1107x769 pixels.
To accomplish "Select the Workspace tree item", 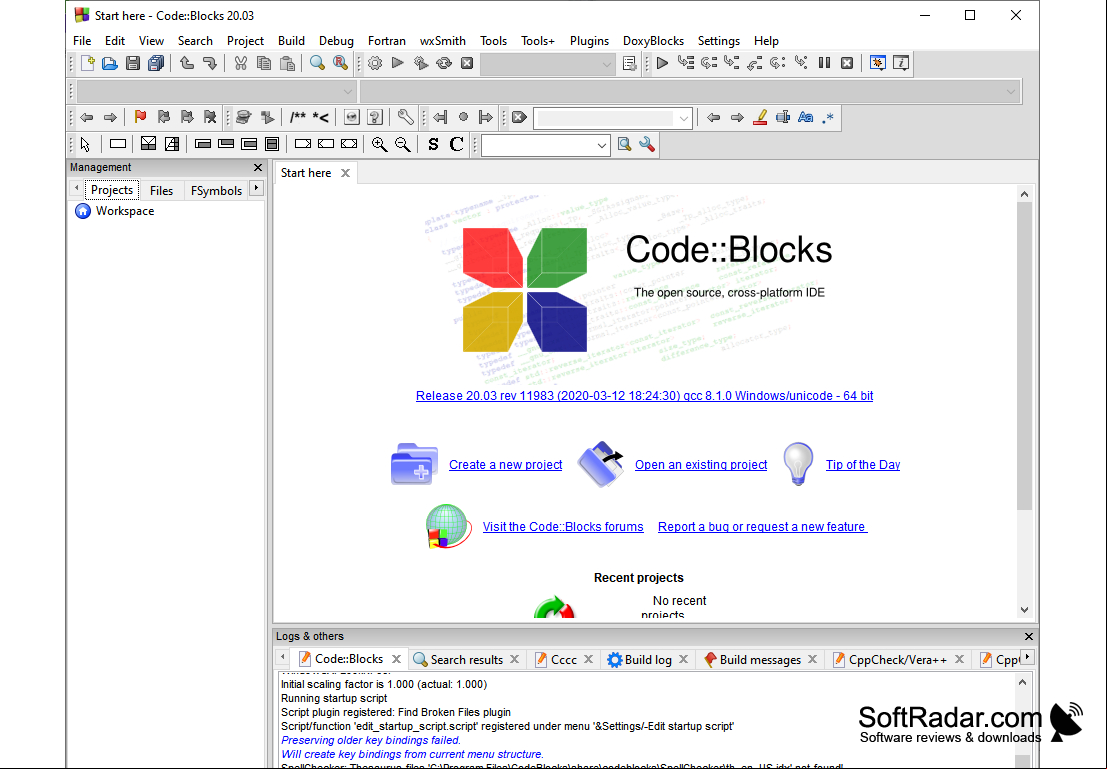I will pos(114,211).
